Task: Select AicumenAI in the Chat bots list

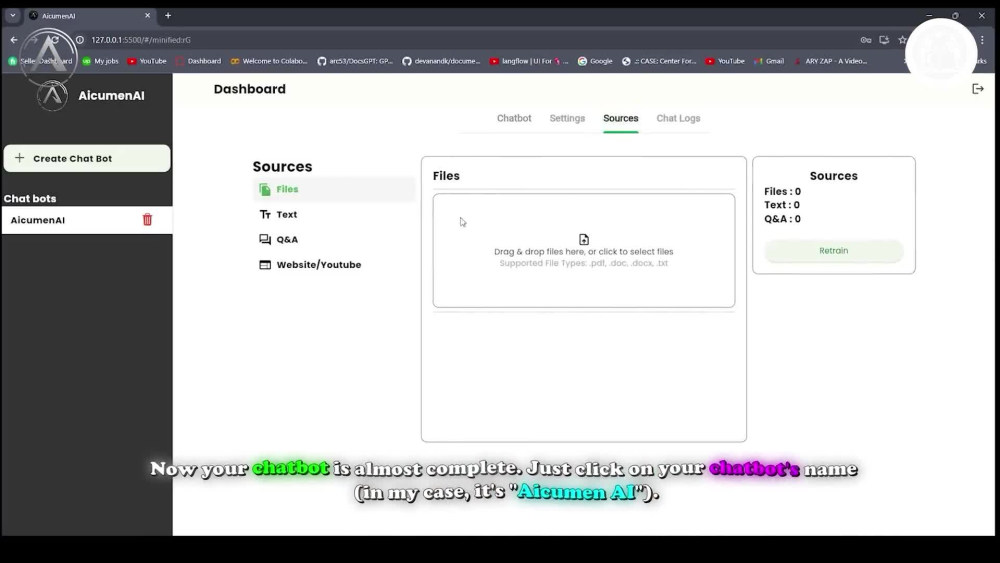Action: 87,220
